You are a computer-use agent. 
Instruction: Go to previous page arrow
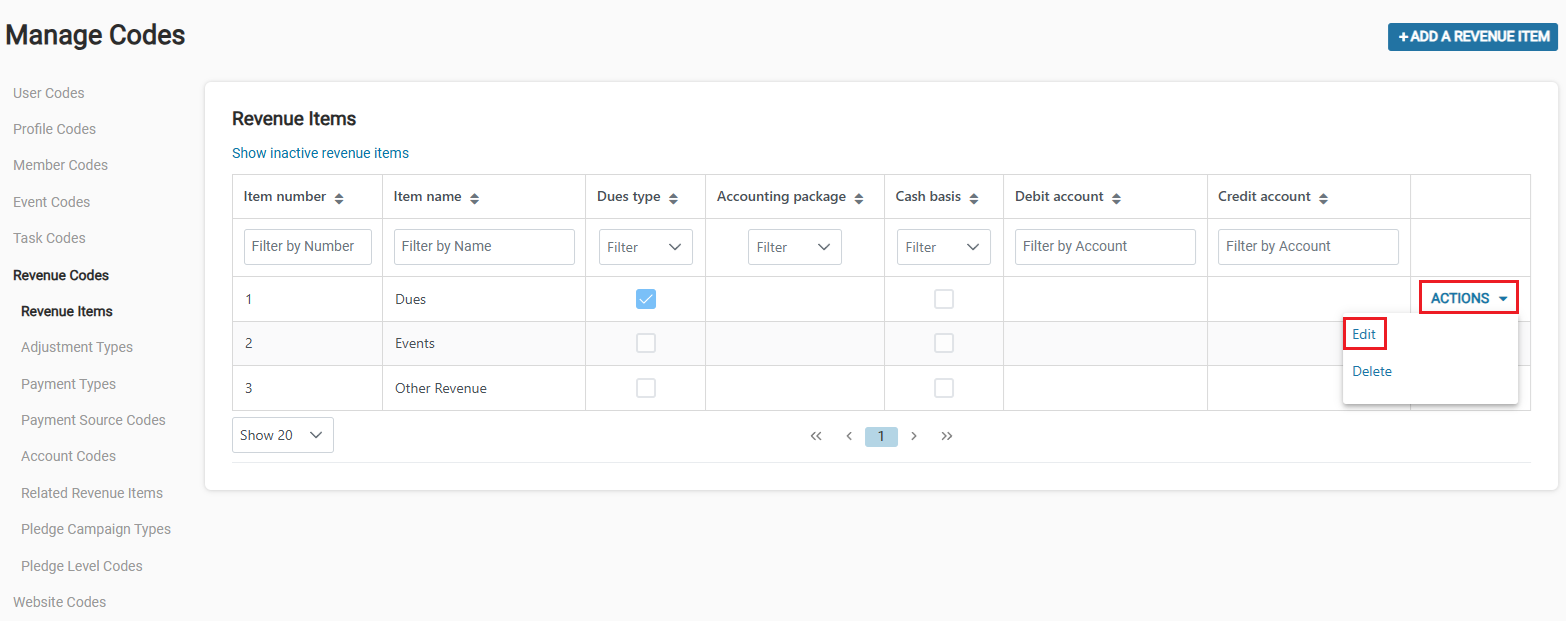click(848, 436)
